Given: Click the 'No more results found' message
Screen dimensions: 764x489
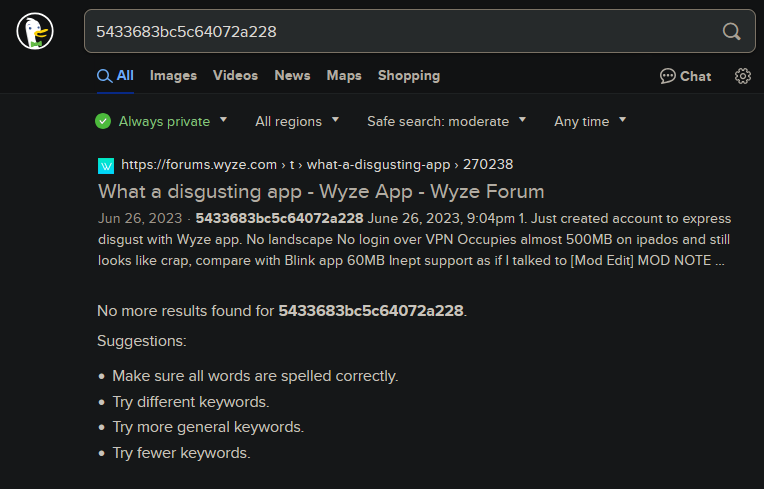Looking at the screenshot, I should click(x=282, y=311).
